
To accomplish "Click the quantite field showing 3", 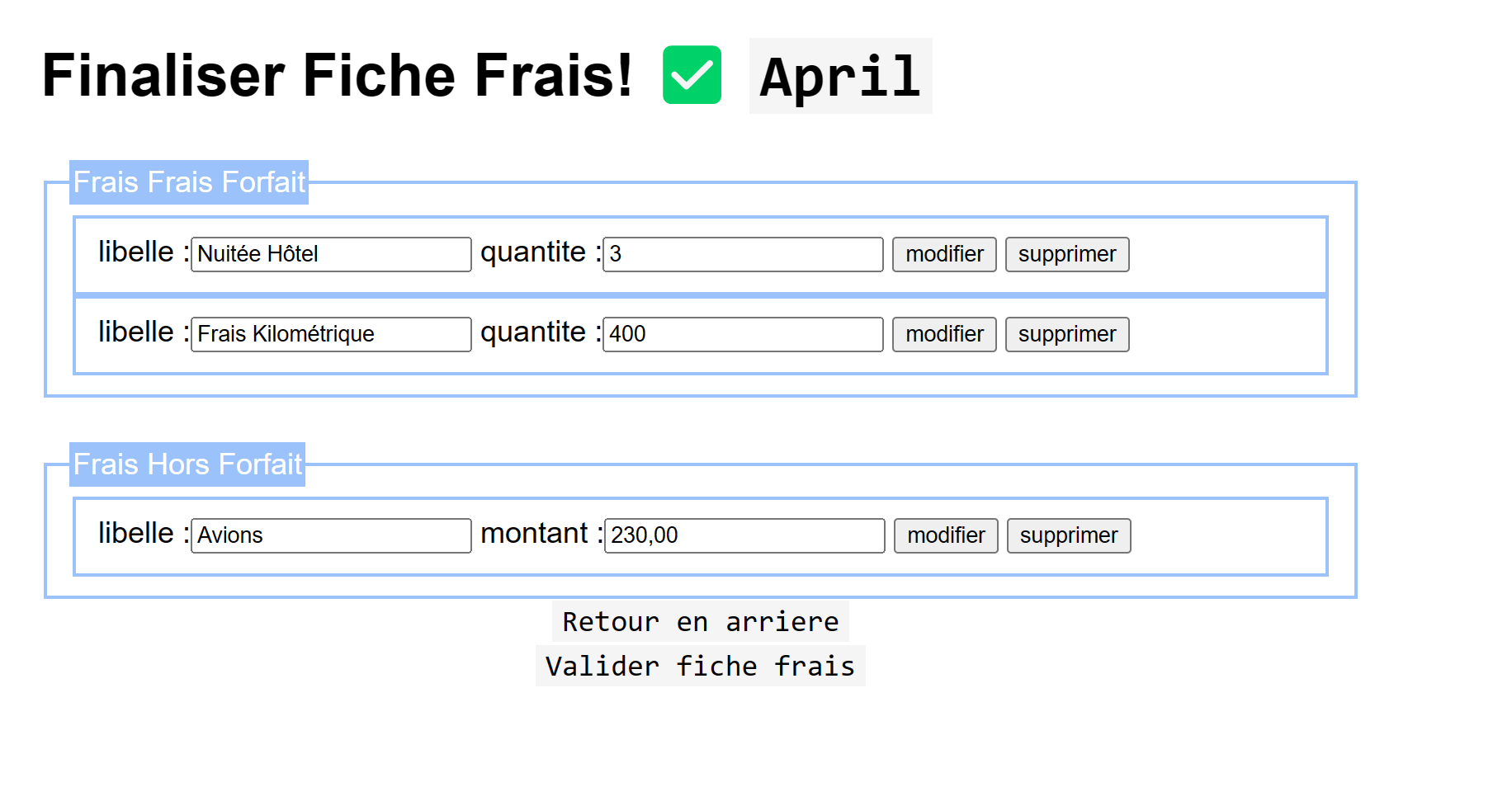I will [x=741, y=254].
